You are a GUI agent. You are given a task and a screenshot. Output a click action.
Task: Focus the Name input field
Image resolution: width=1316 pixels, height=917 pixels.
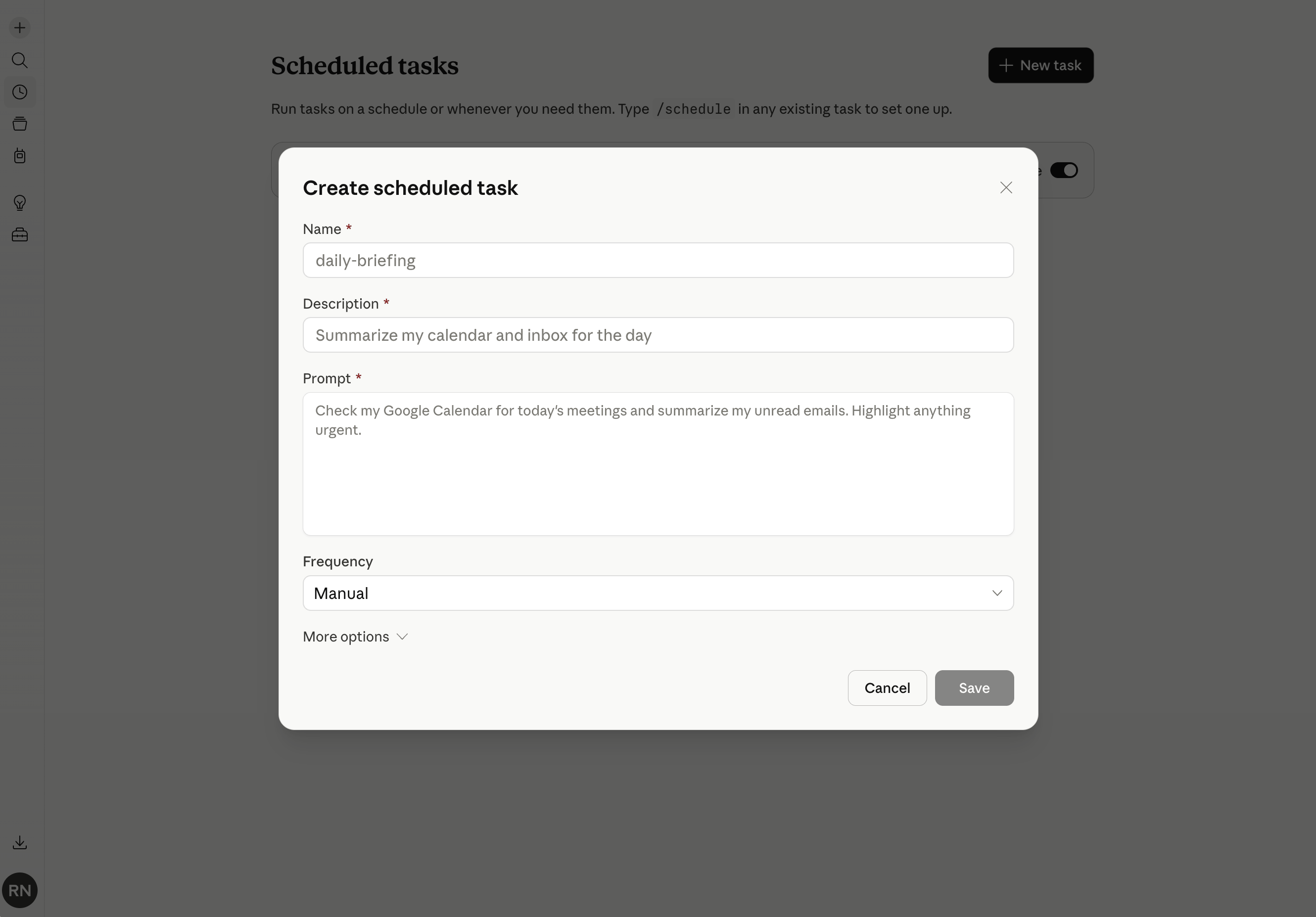coord(658,261)
